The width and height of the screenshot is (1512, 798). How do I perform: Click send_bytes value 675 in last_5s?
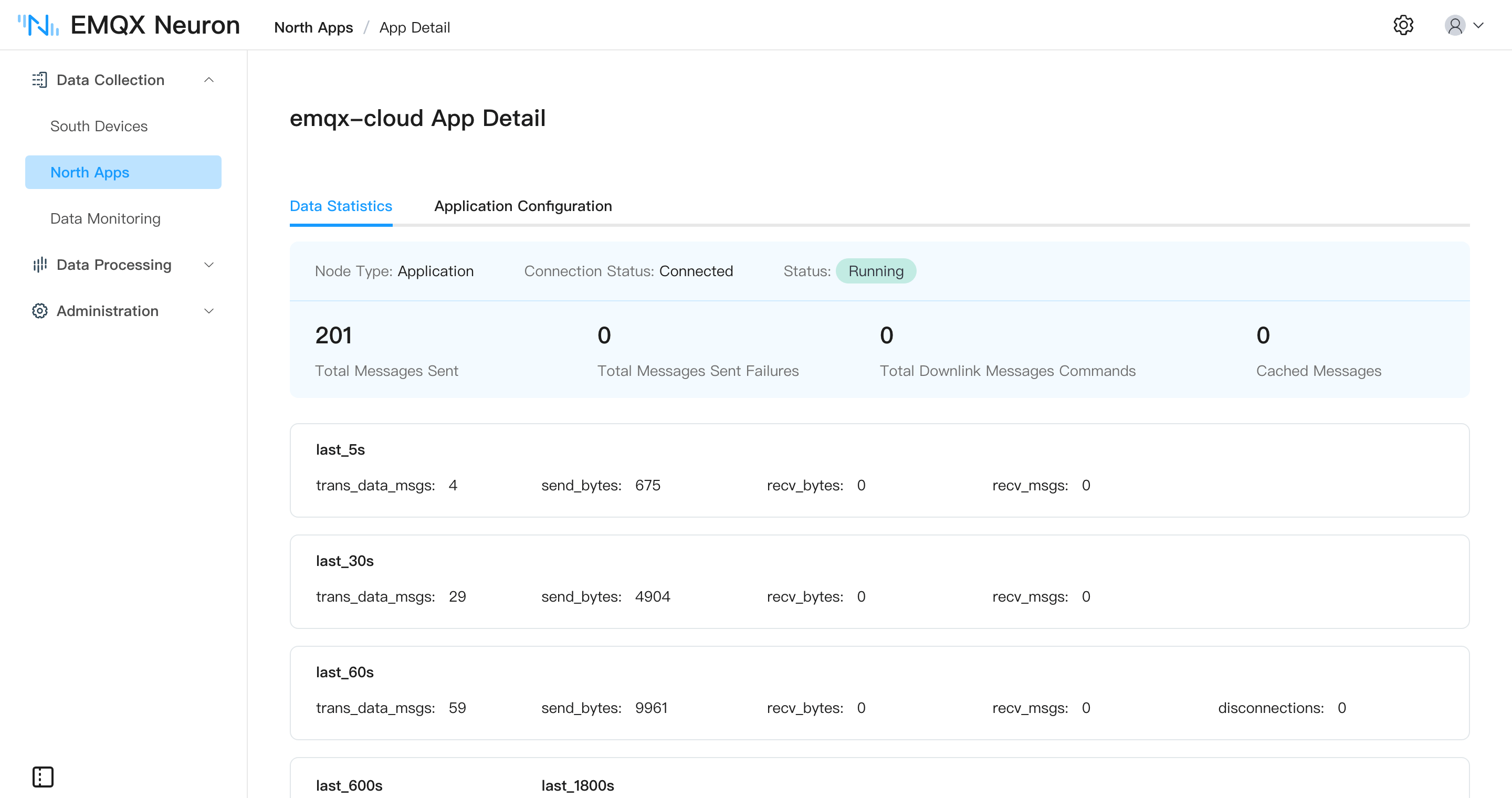(647, 485)
